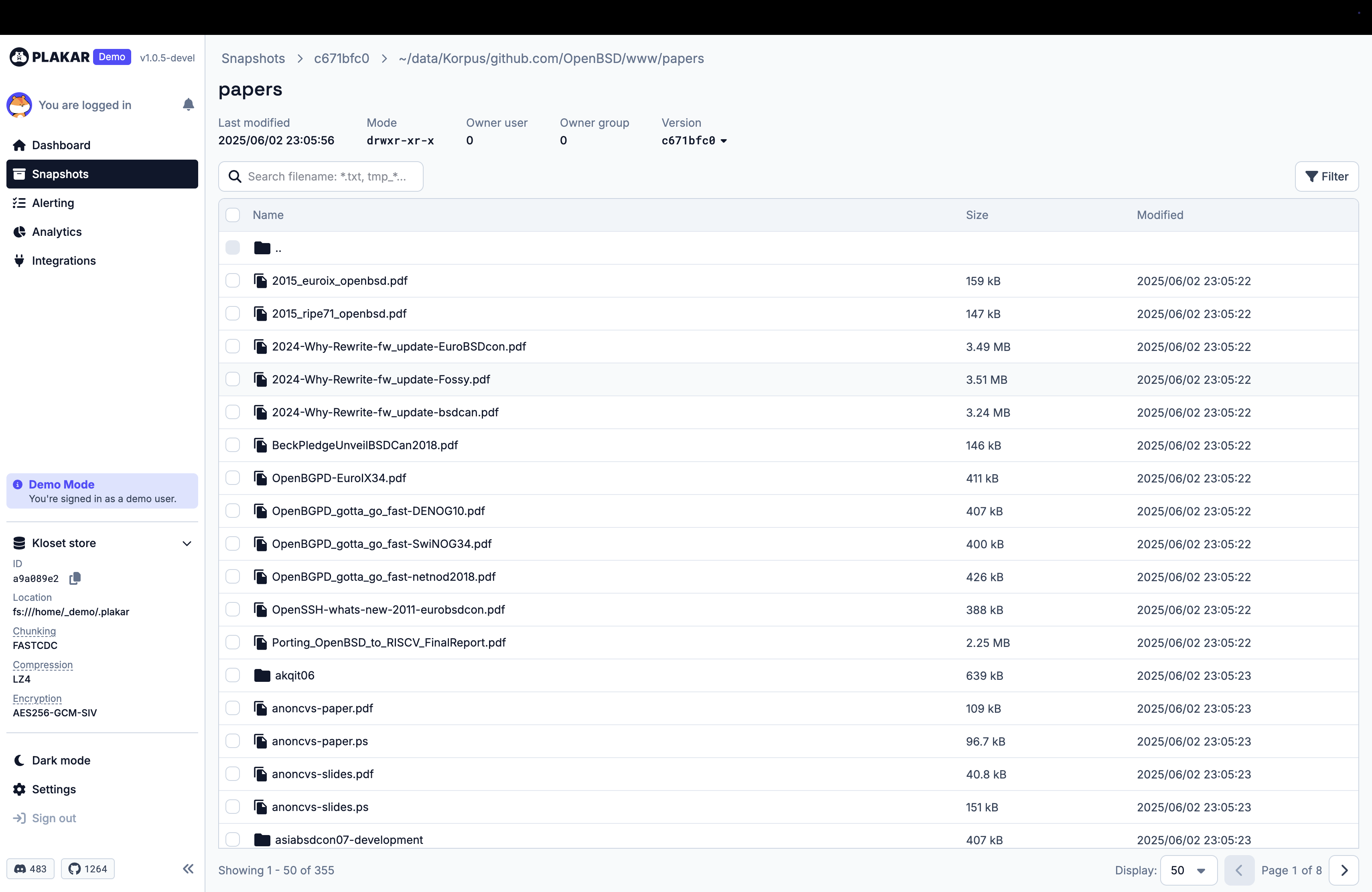Open the Discord community badge

pos(30,868)
